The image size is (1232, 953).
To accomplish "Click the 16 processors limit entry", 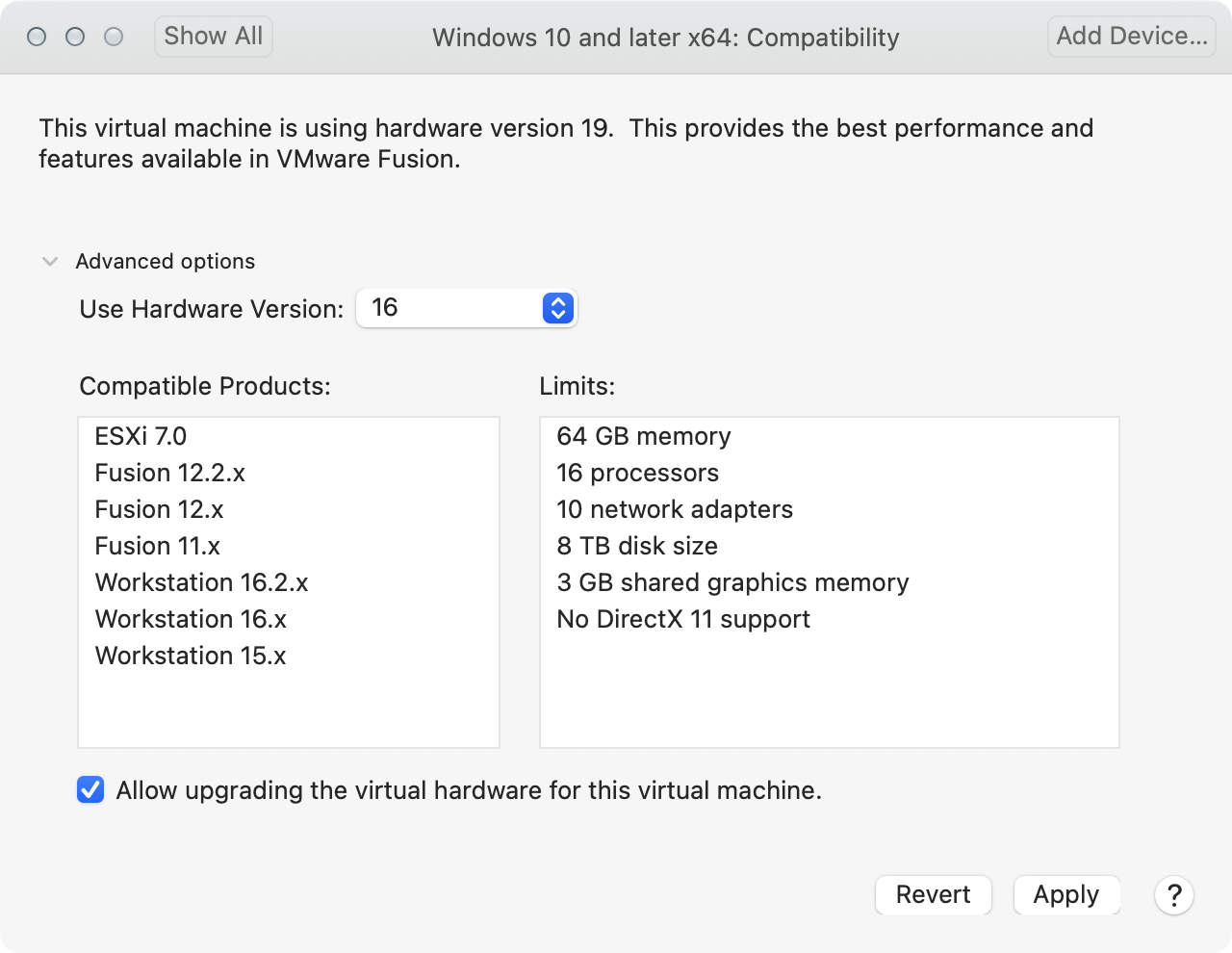I will (x=637, y=473).
